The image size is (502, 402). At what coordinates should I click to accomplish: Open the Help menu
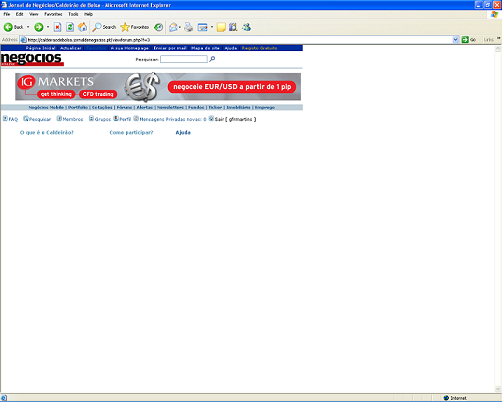pos(88,14)
